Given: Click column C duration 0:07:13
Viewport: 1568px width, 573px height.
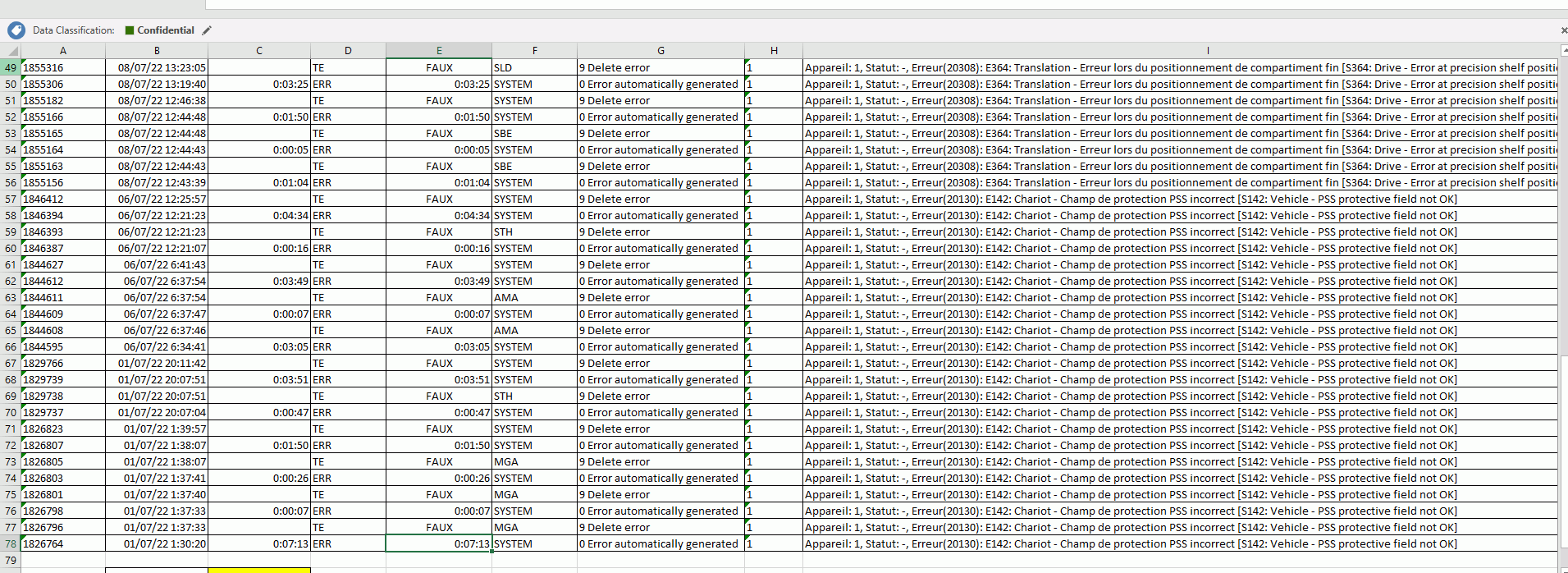Looking at the screenshot, I should (259, 543).
